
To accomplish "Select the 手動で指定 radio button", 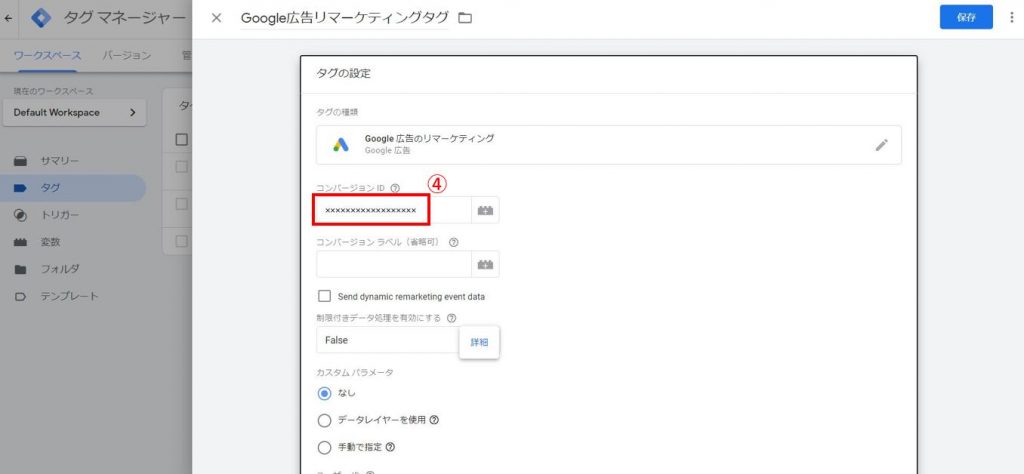I will 324,448.
